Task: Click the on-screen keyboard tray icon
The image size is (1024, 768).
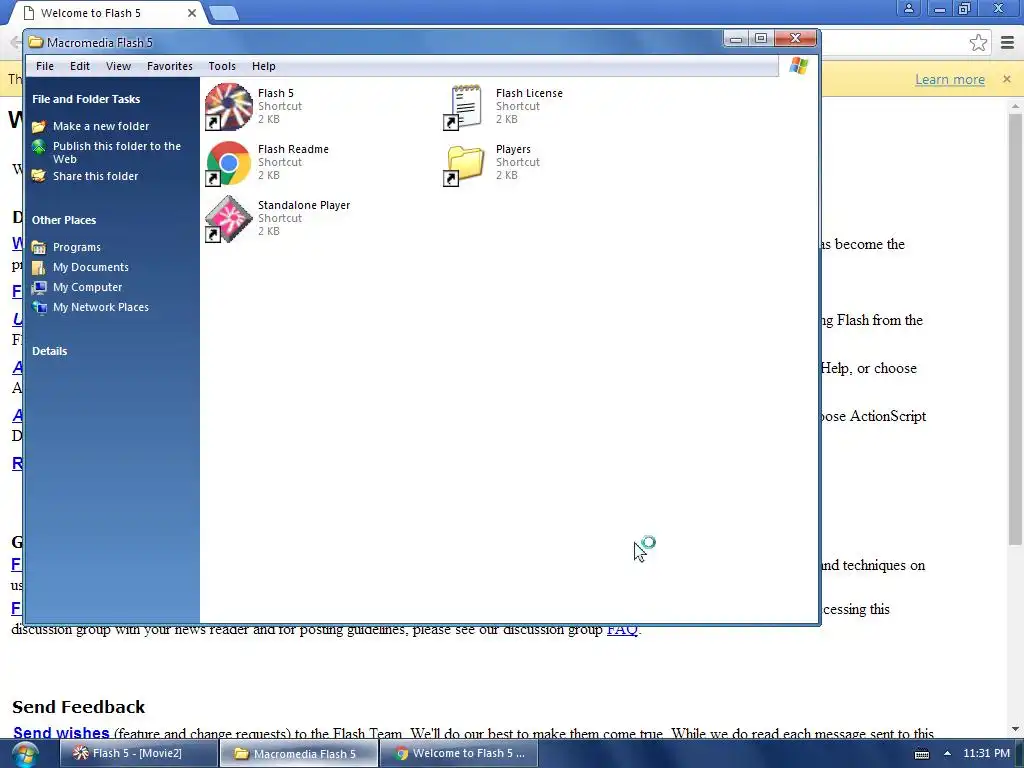Action: (x=921, y=754)
